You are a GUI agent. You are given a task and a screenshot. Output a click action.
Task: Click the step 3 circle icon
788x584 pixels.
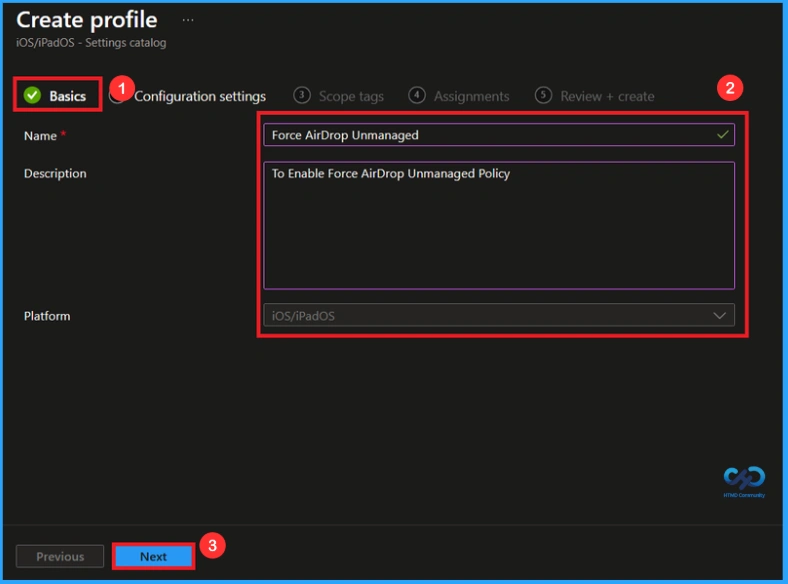click(x=302, y=95)
